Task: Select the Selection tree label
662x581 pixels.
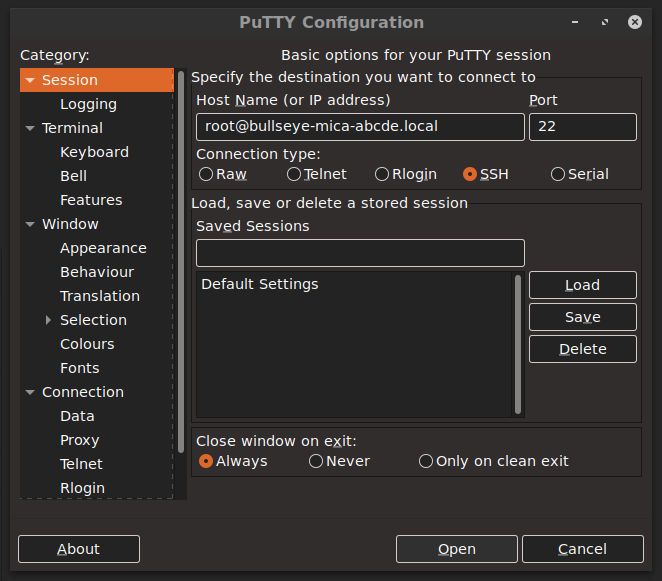Action: [x=93, y=320]
